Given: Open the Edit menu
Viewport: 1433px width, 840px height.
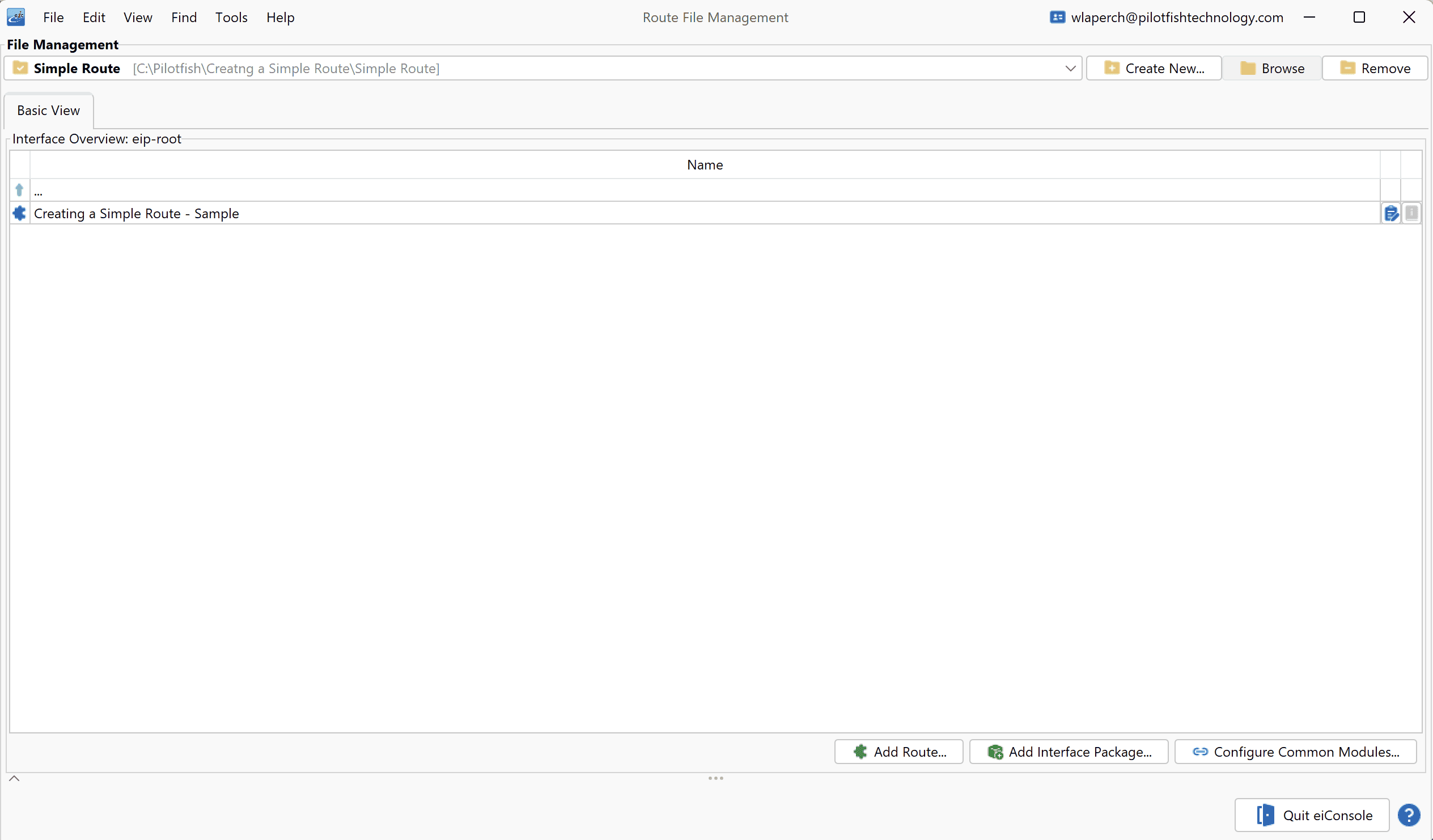Looking at the screenshot, I should point(94,18).
